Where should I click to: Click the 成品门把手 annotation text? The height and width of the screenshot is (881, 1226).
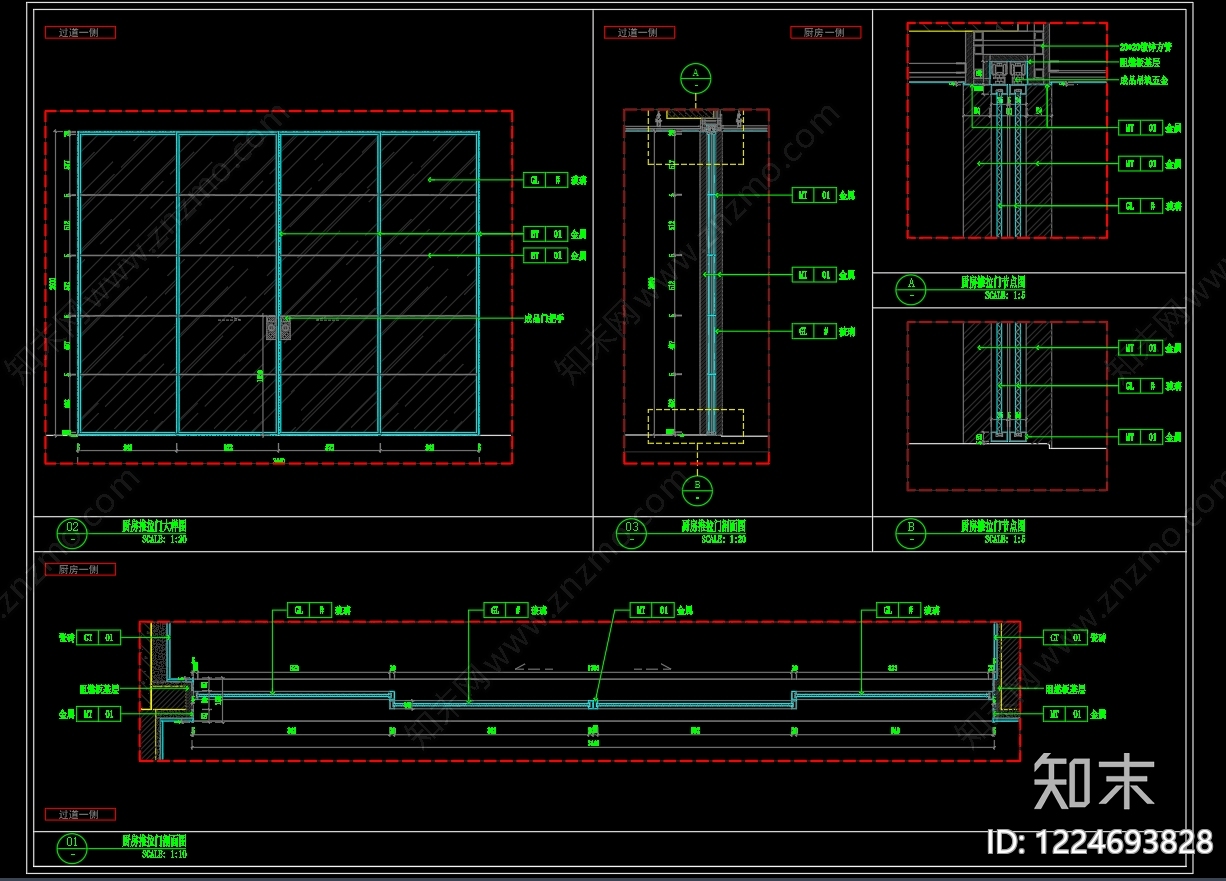(x=545, y=319)
